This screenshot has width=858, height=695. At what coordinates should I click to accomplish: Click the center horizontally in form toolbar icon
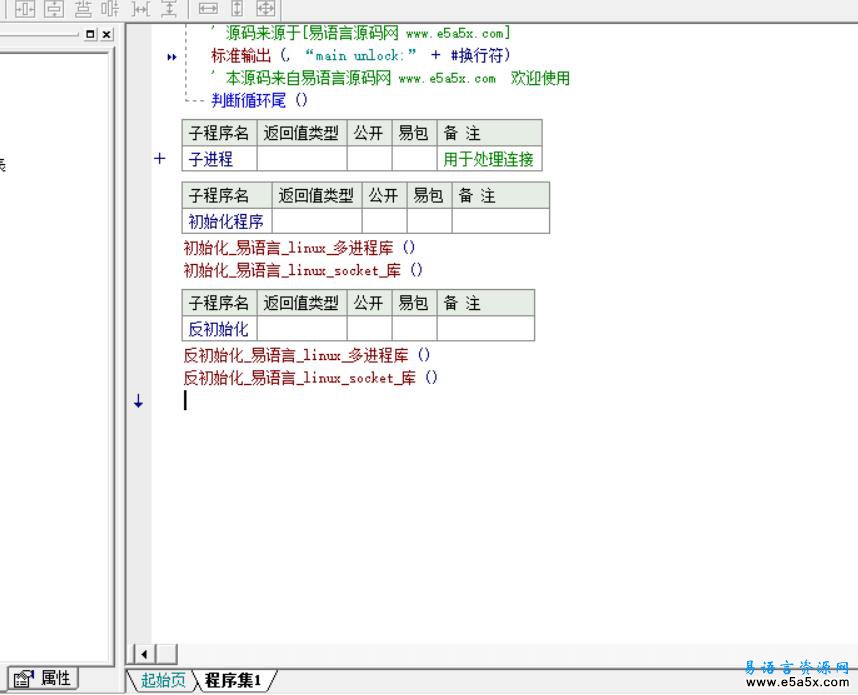(25, 8)
